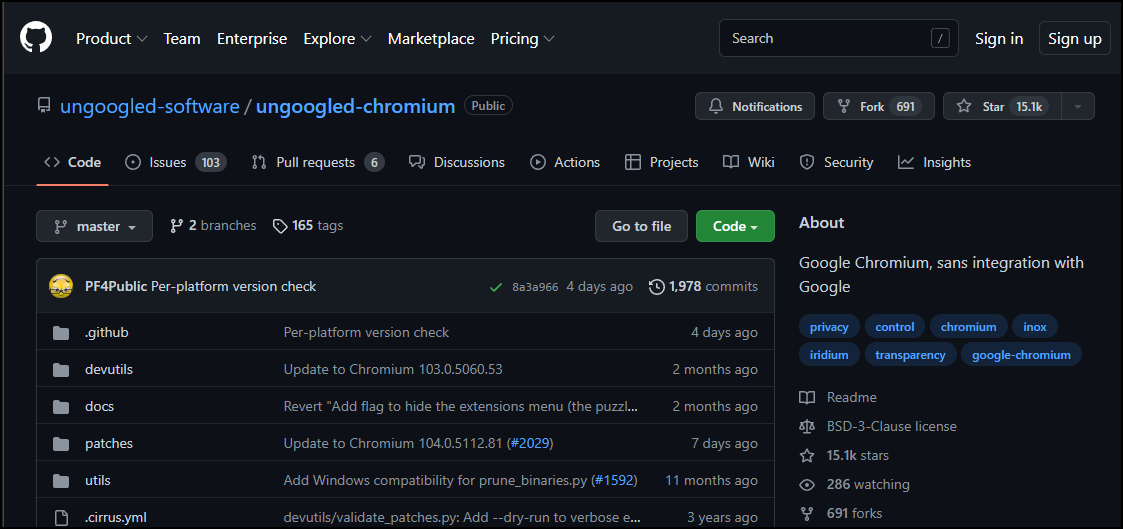1123x529 pixels.
Task: Select the google-chromium topic tag
Action: (1021, 355)
